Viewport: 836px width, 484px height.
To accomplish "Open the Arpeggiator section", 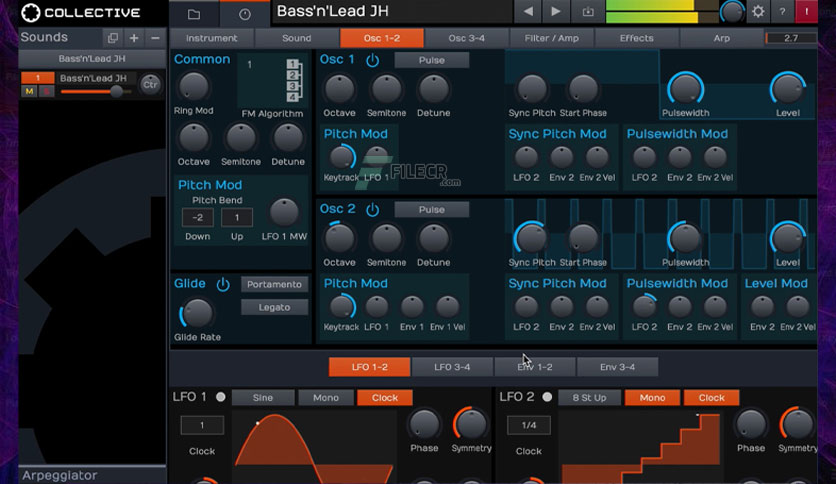I will [92, 475].
